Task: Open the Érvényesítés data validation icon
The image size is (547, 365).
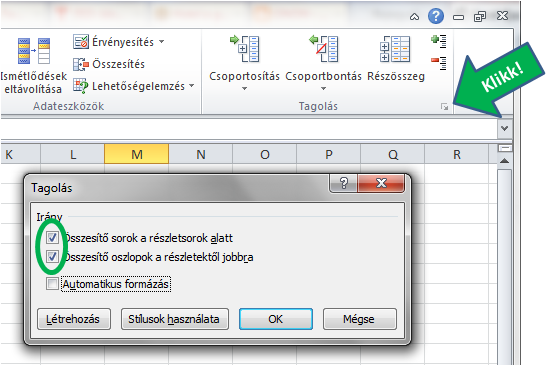Action: pos(81,42)
